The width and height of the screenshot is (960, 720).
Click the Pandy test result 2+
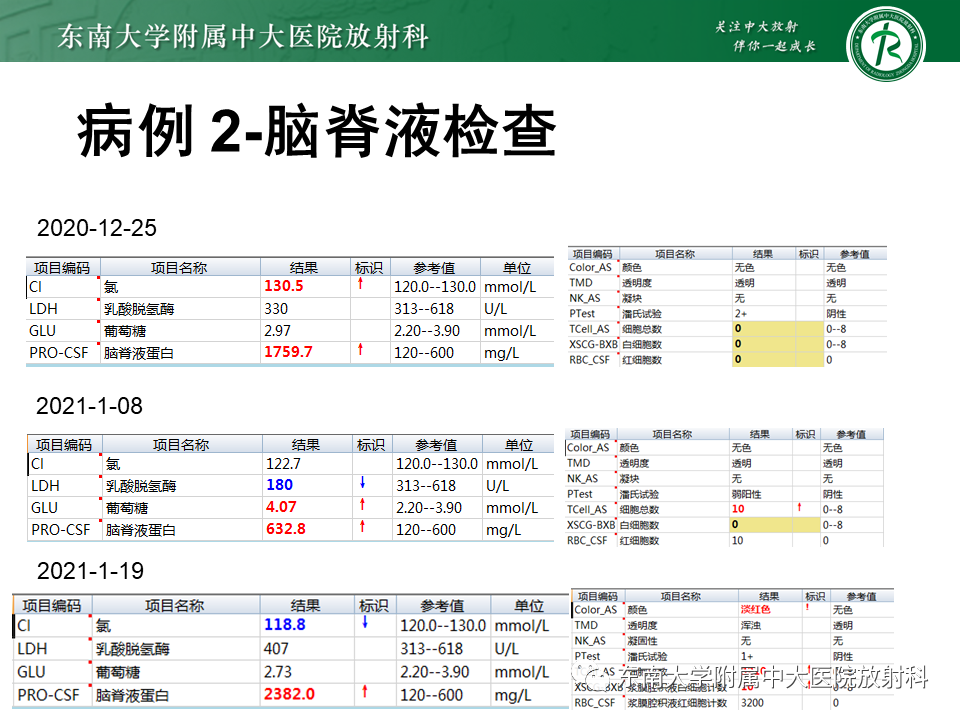(741, 313)
